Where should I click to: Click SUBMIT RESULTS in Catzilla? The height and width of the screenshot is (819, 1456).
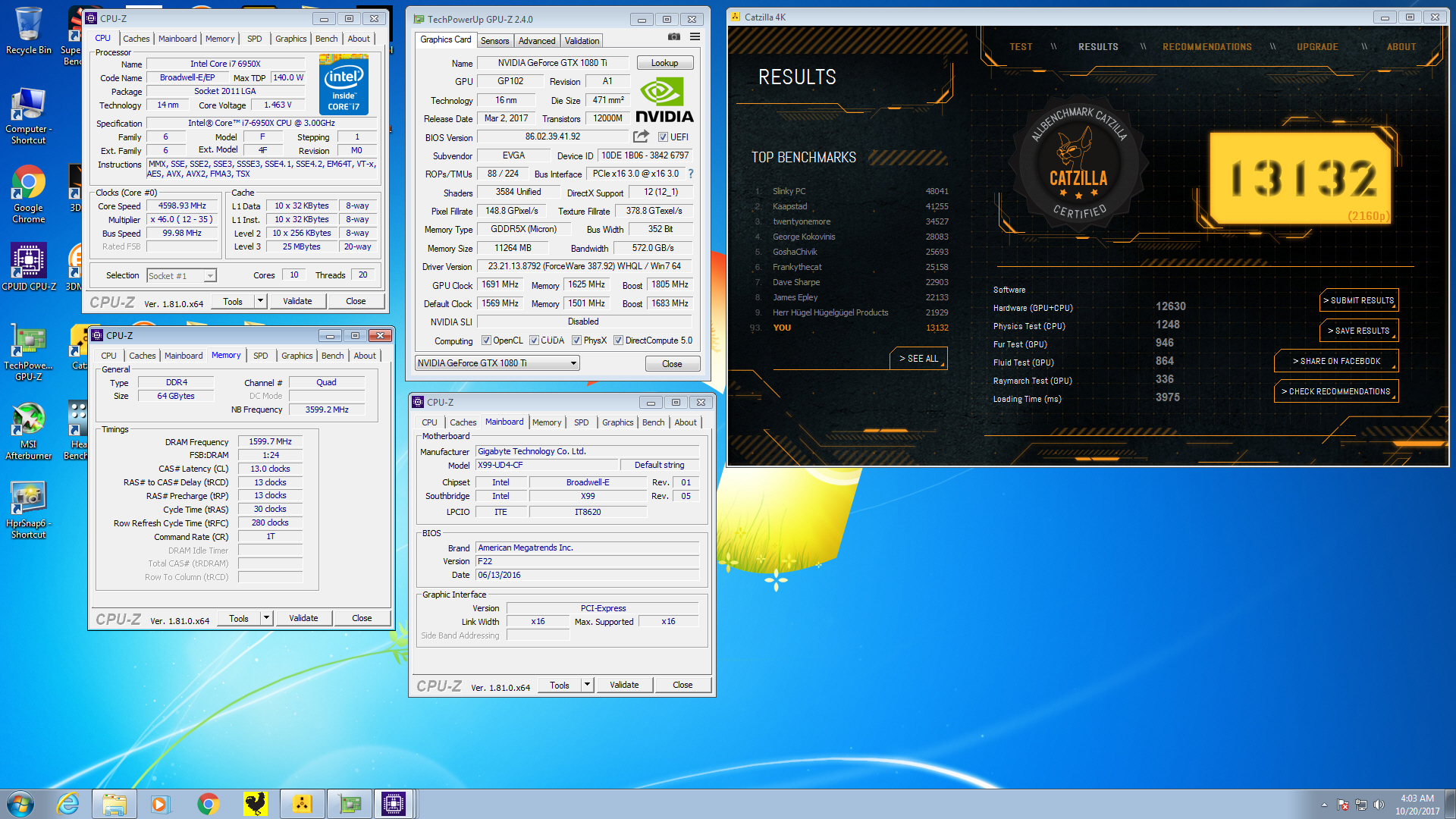pos(1359,300)
